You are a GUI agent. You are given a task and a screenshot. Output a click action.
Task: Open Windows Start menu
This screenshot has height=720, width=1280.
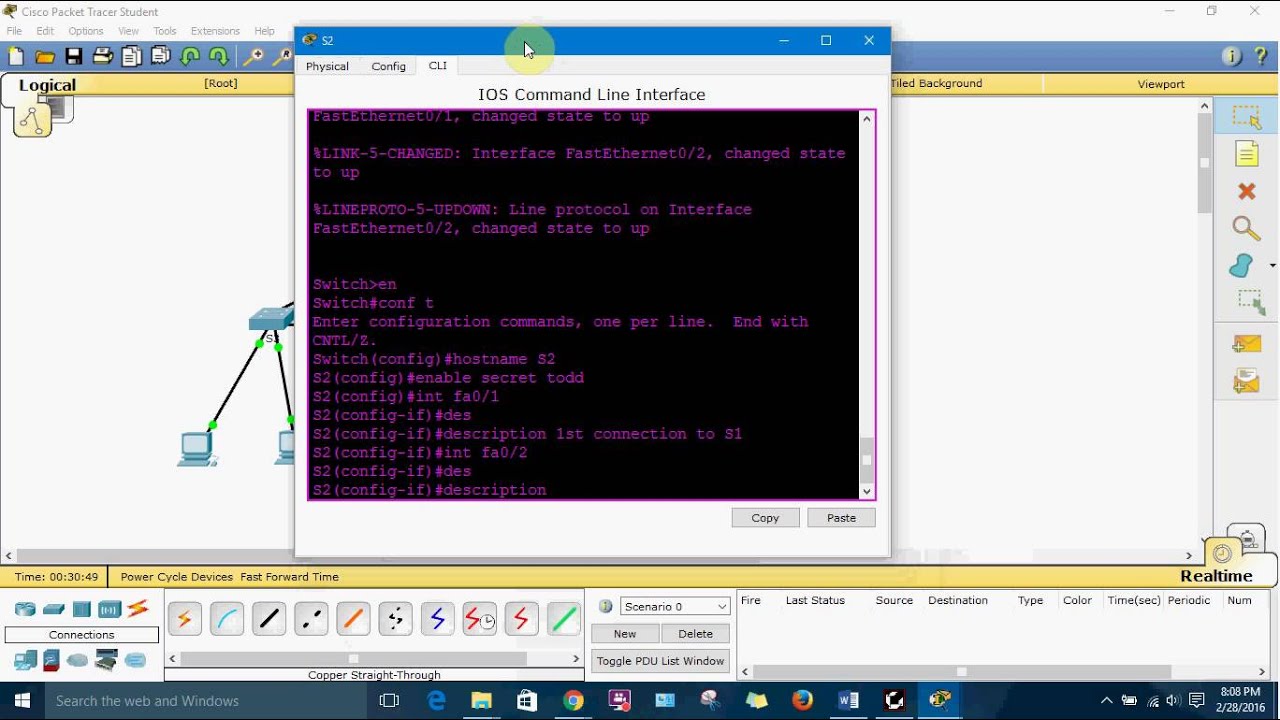22,701
